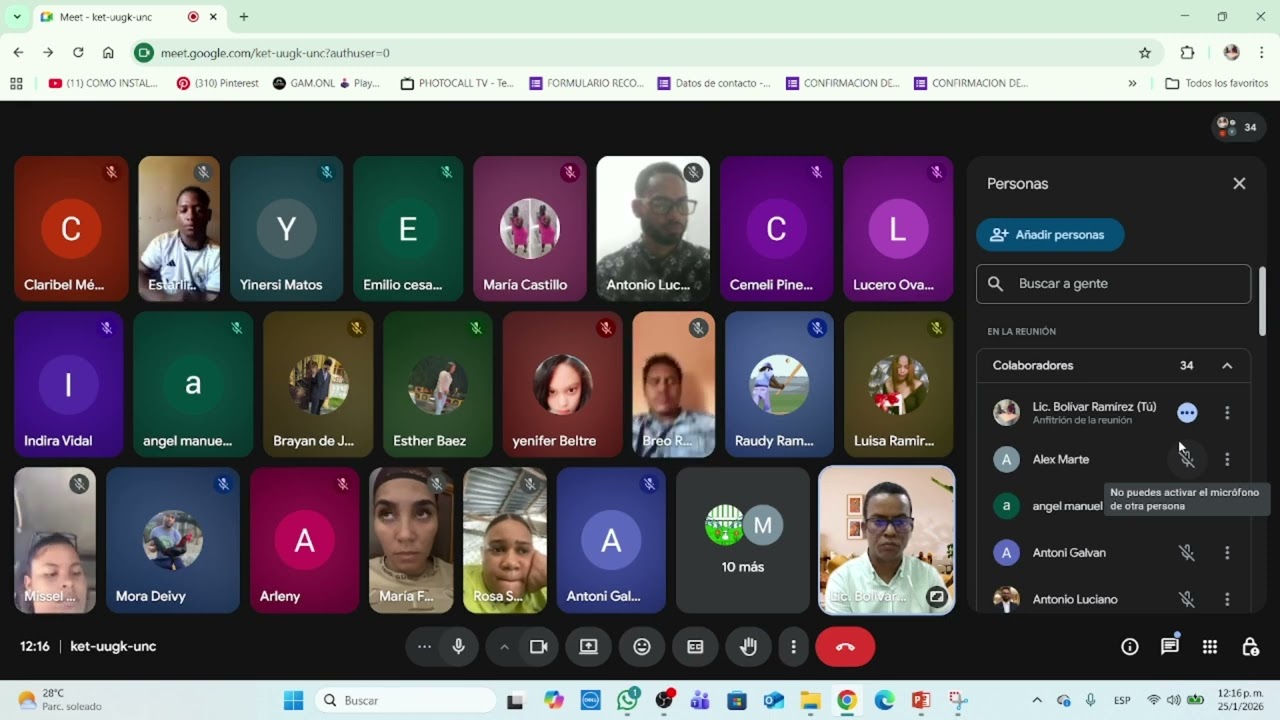Open the Meeting details info icon

tap(1130, 647)
